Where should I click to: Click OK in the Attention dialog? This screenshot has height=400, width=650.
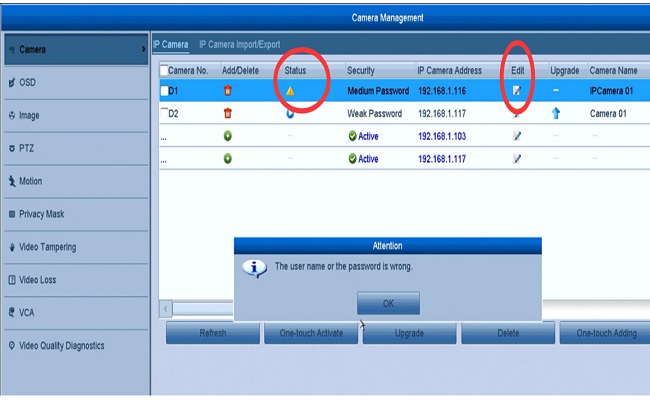[x=388, y=303]
